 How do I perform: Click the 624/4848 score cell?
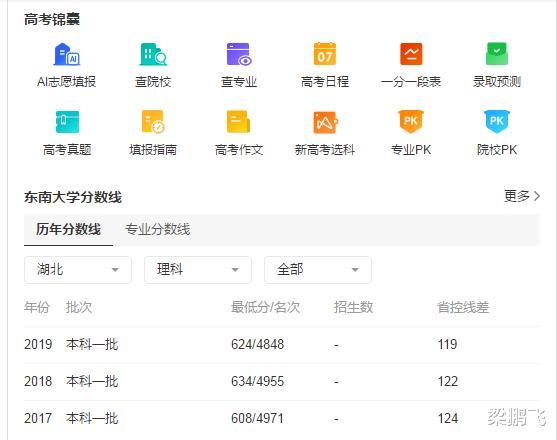click(x=258, y=344)
